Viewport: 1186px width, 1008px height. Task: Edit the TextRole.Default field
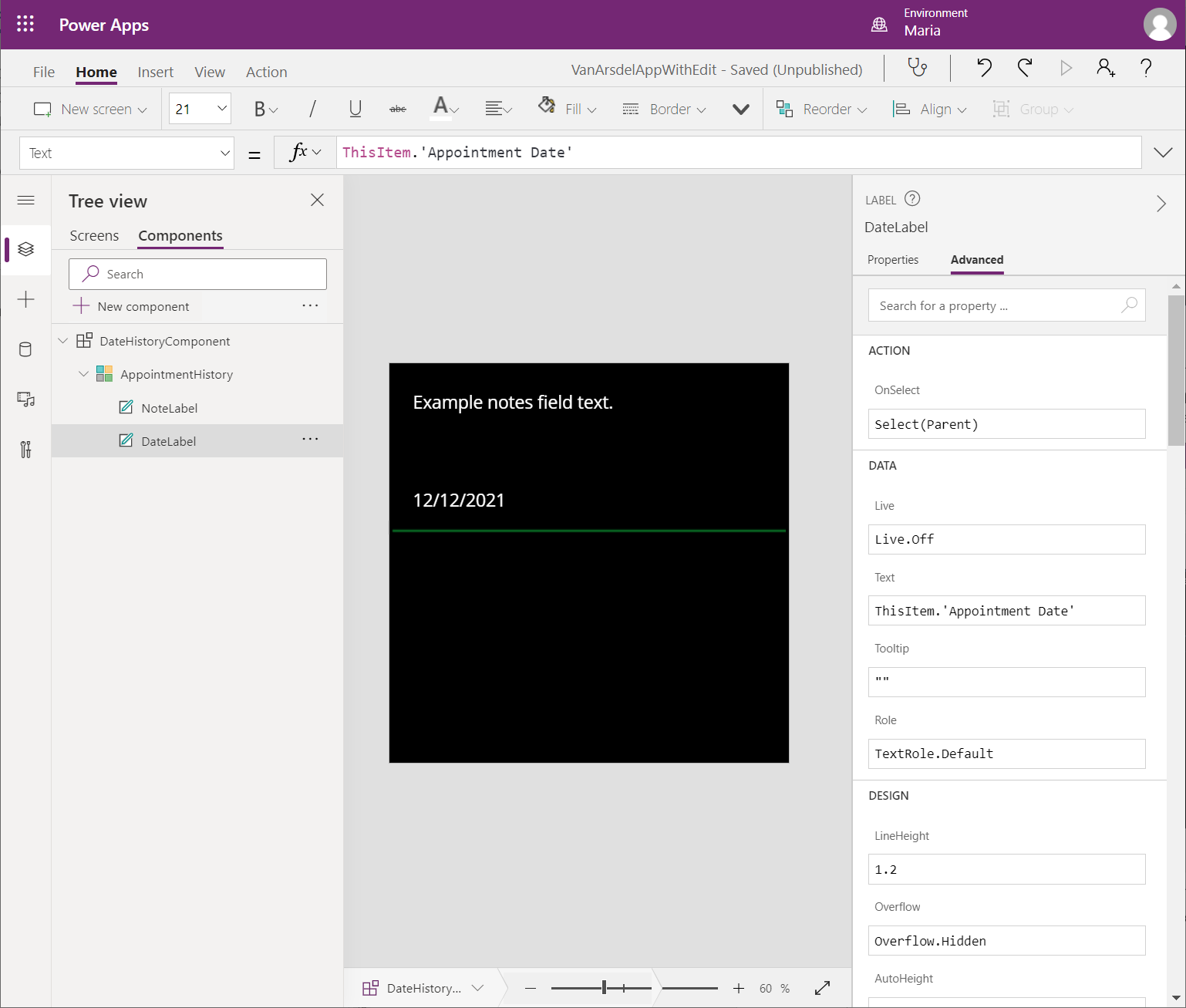point(1006,753)
